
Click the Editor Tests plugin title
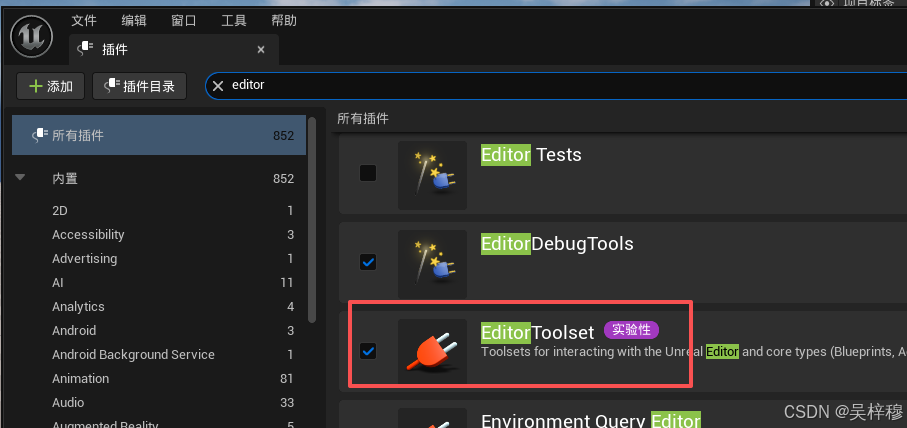[531, 154]
